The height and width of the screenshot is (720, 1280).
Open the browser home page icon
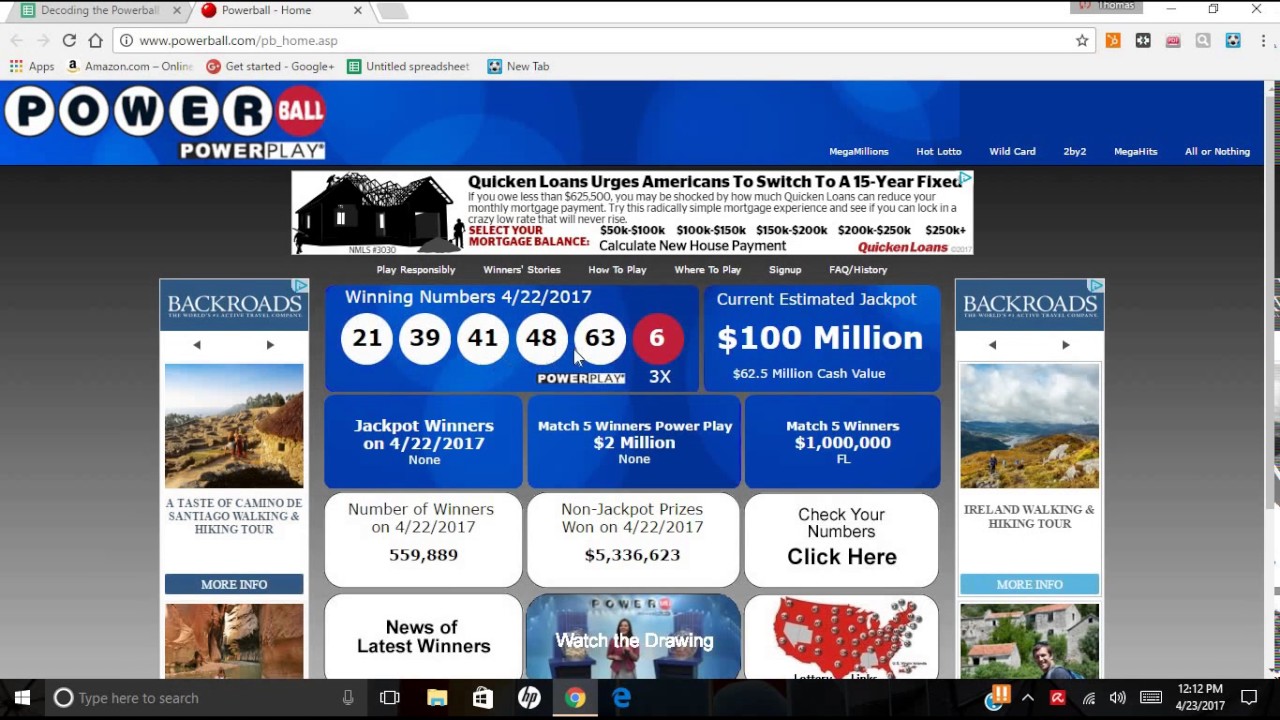point(95,41)
